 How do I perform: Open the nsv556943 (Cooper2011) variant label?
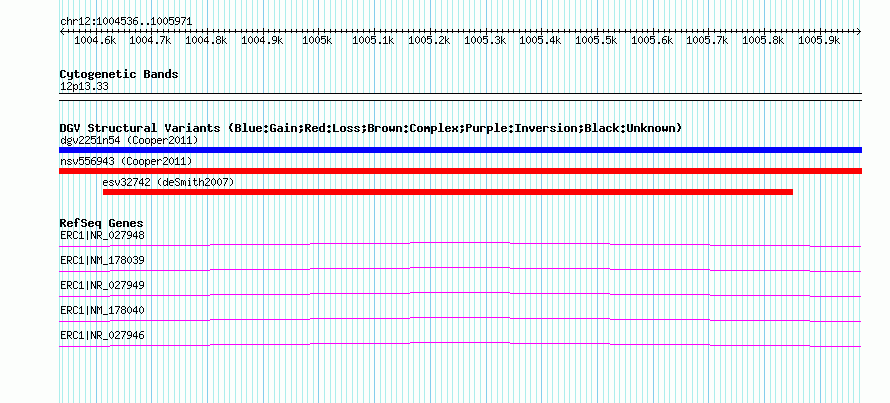(x=126, y=161)
